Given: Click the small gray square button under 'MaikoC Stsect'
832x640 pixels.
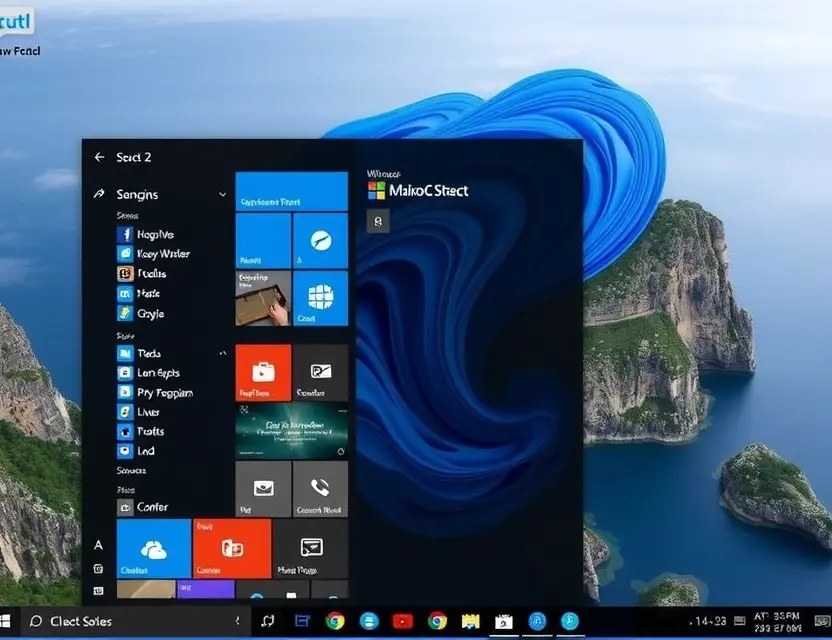Looking at the screenshot, I should [378, 221].
